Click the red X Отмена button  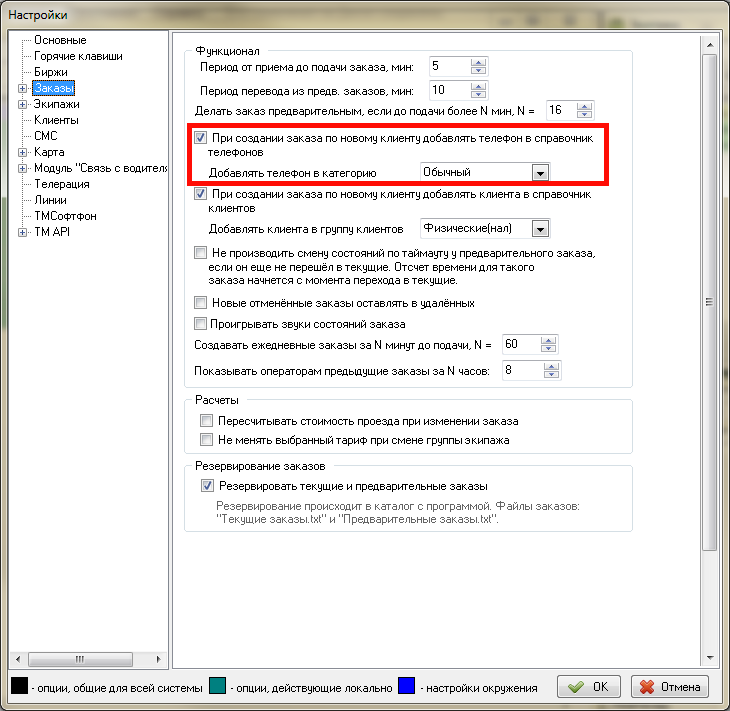[670, 687]
